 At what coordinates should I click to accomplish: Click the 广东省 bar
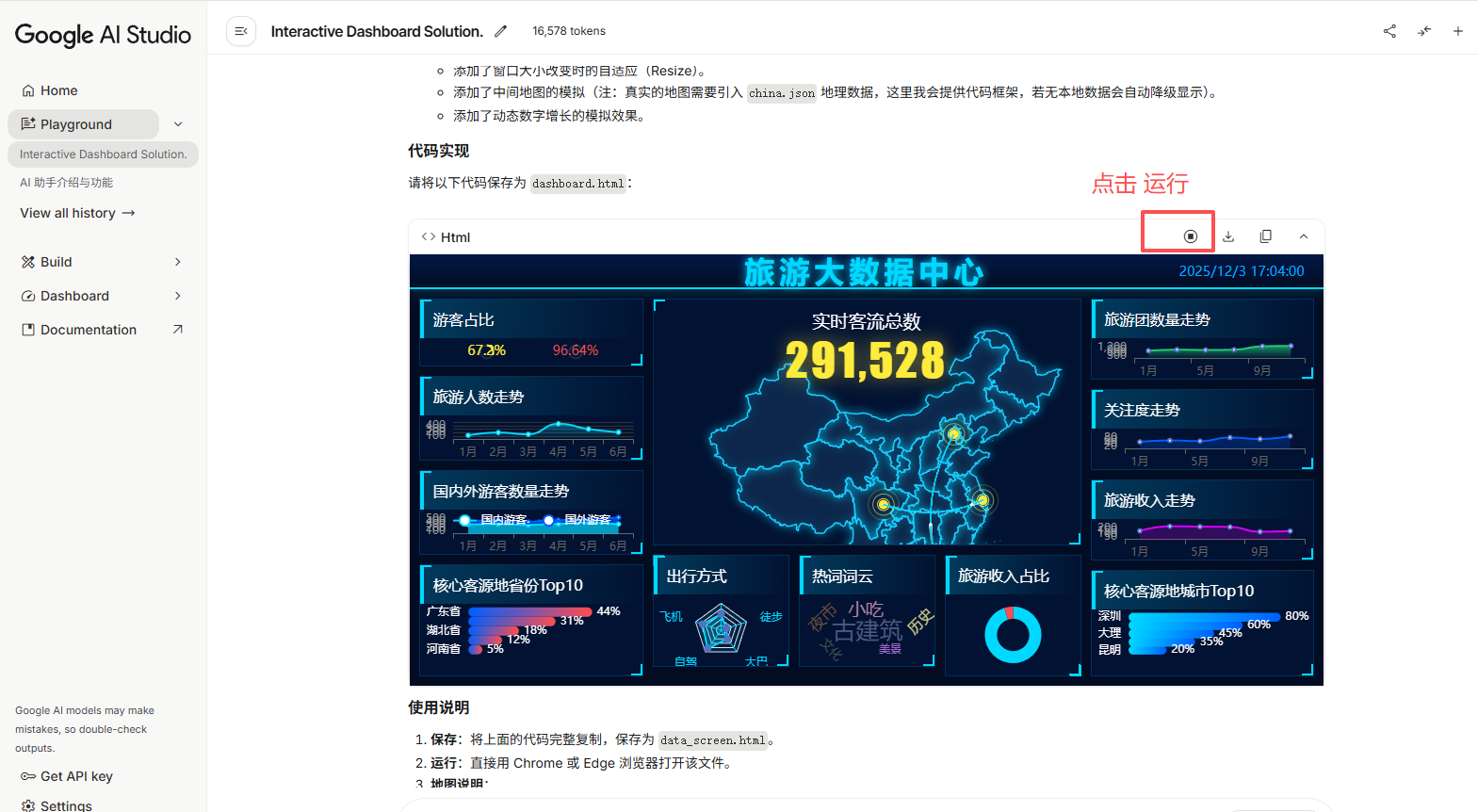531,611
